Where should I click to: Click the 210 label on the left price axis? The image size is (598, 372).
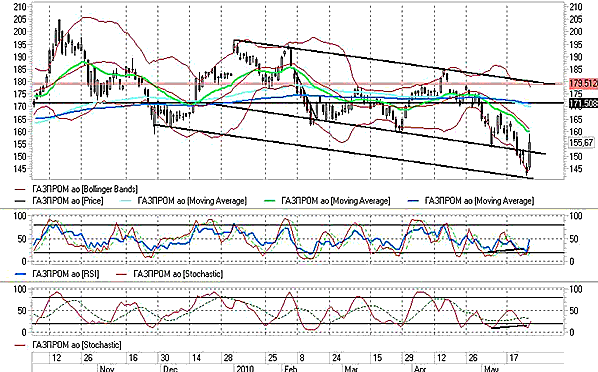click(x=20, y=7)
